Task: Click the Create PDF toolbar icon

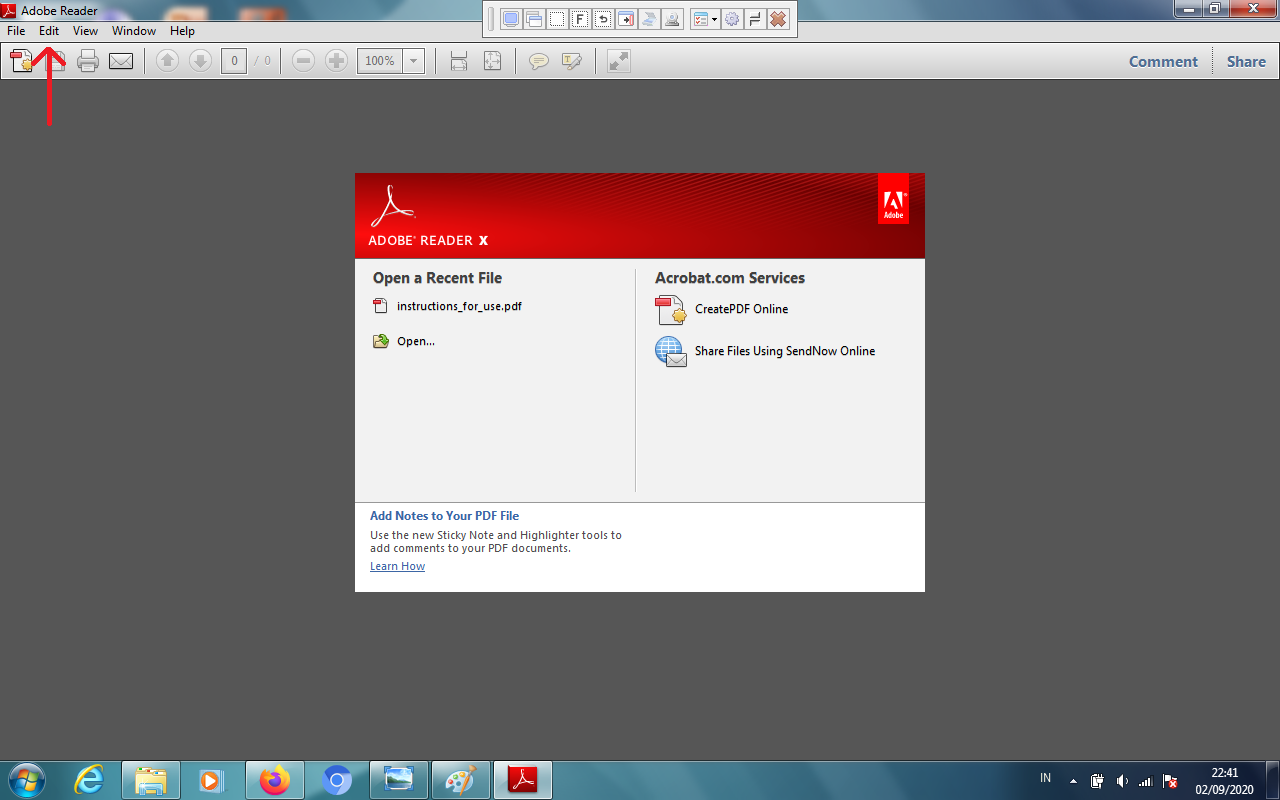Action: (x=22, y=61)
